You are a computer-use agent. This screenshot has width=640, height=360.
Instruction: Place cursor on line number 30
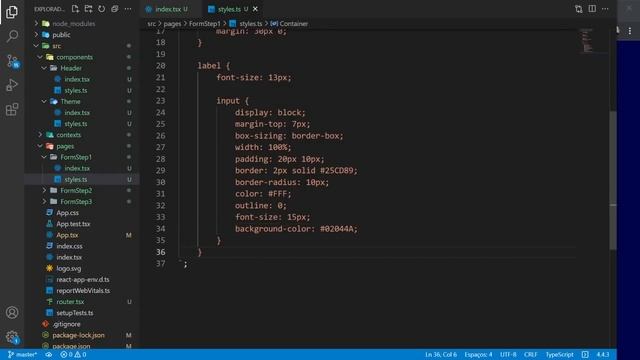tap(160, 182)
